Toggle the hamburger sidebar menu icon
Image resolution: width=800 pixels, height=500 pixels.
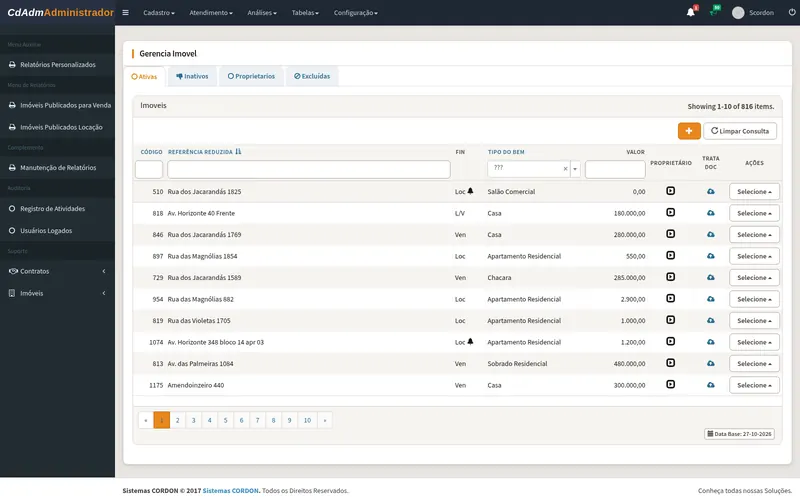point(126,13)
